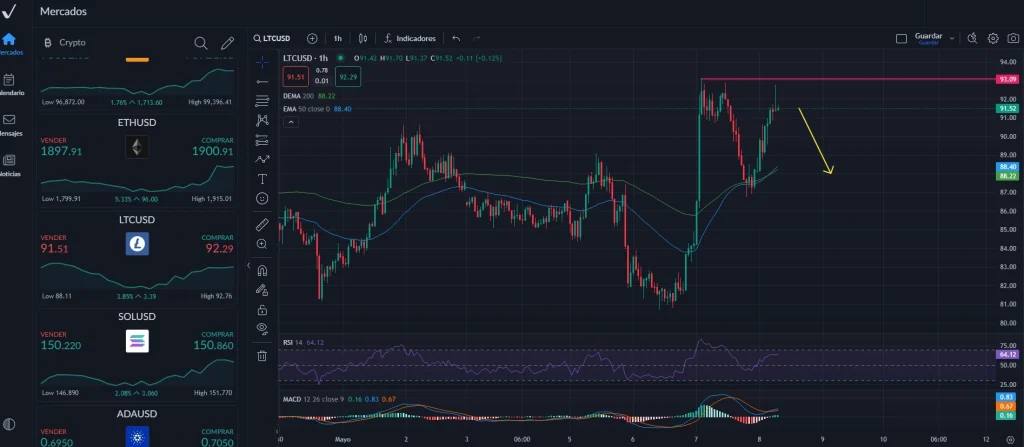Screen dimensions: 1024x447
Task: Open the emoji icons tool
Action: (x=262, y=198)
